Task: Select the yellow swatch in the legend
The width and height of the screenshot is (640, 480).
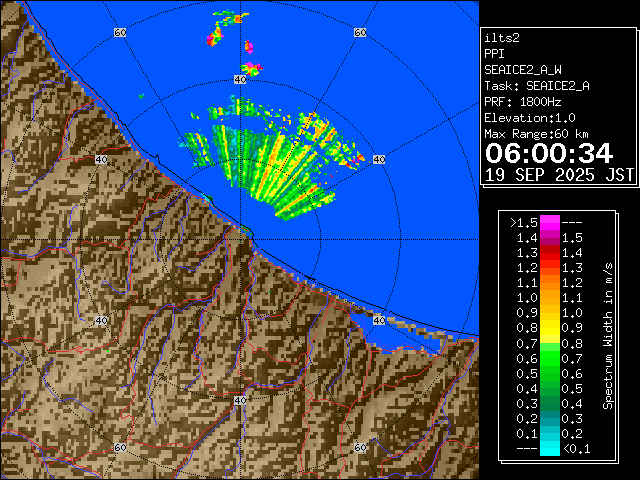Action: pyautogui.click(x=550, y=327)
